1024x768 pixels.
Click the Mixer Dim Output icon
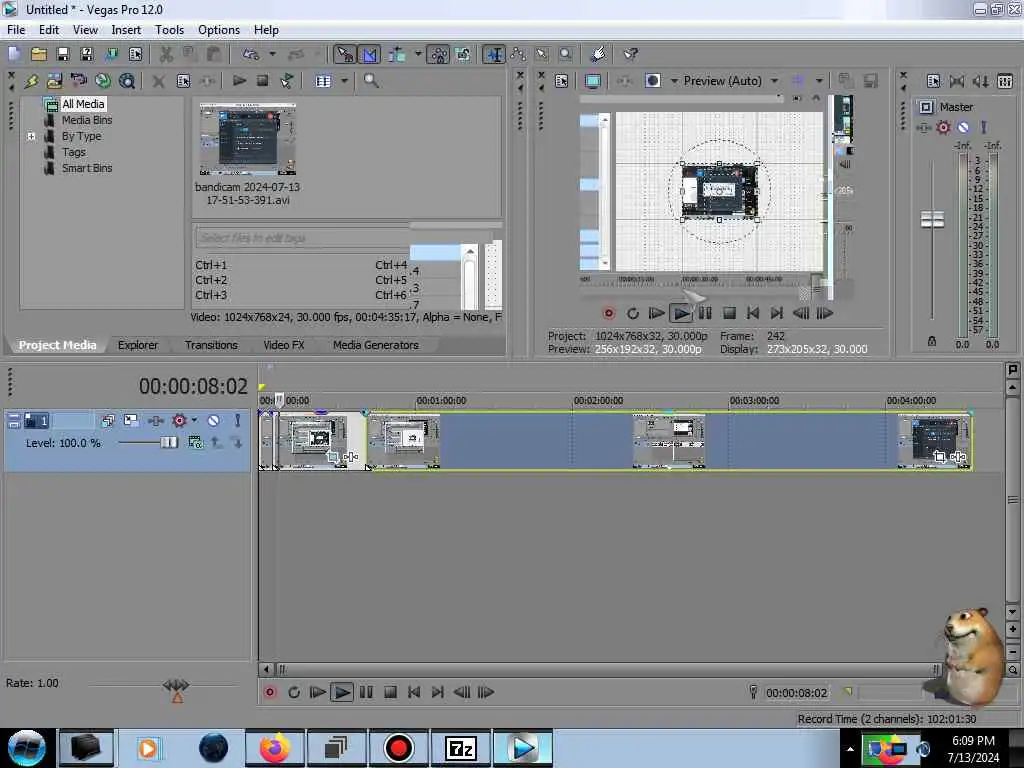coord(981,81)
